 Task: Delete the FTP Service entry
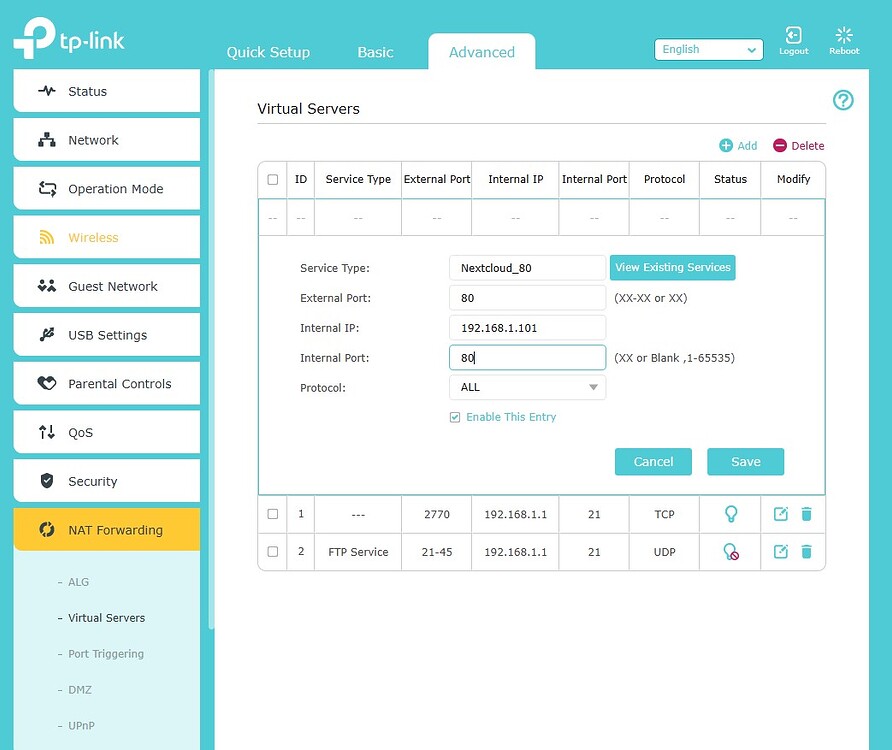(x=806, y=551)
